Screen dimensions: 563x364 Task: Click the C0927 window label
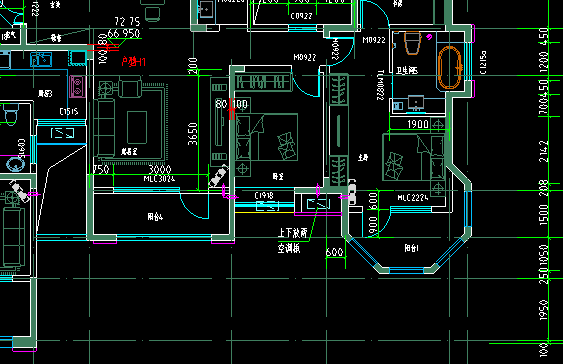(x=301, y=16)
